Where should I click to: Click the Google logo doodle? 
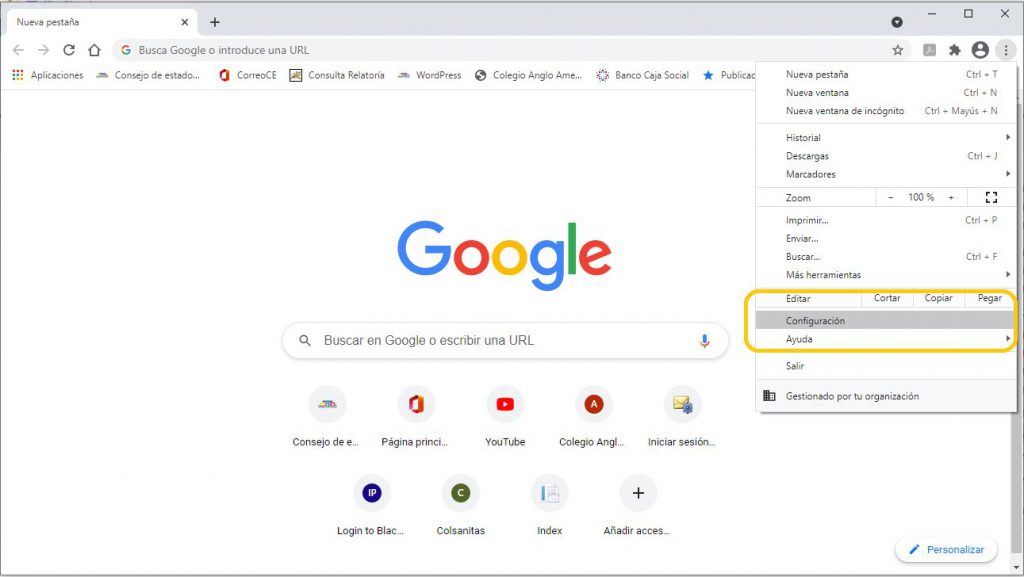(x=504, y=255)
